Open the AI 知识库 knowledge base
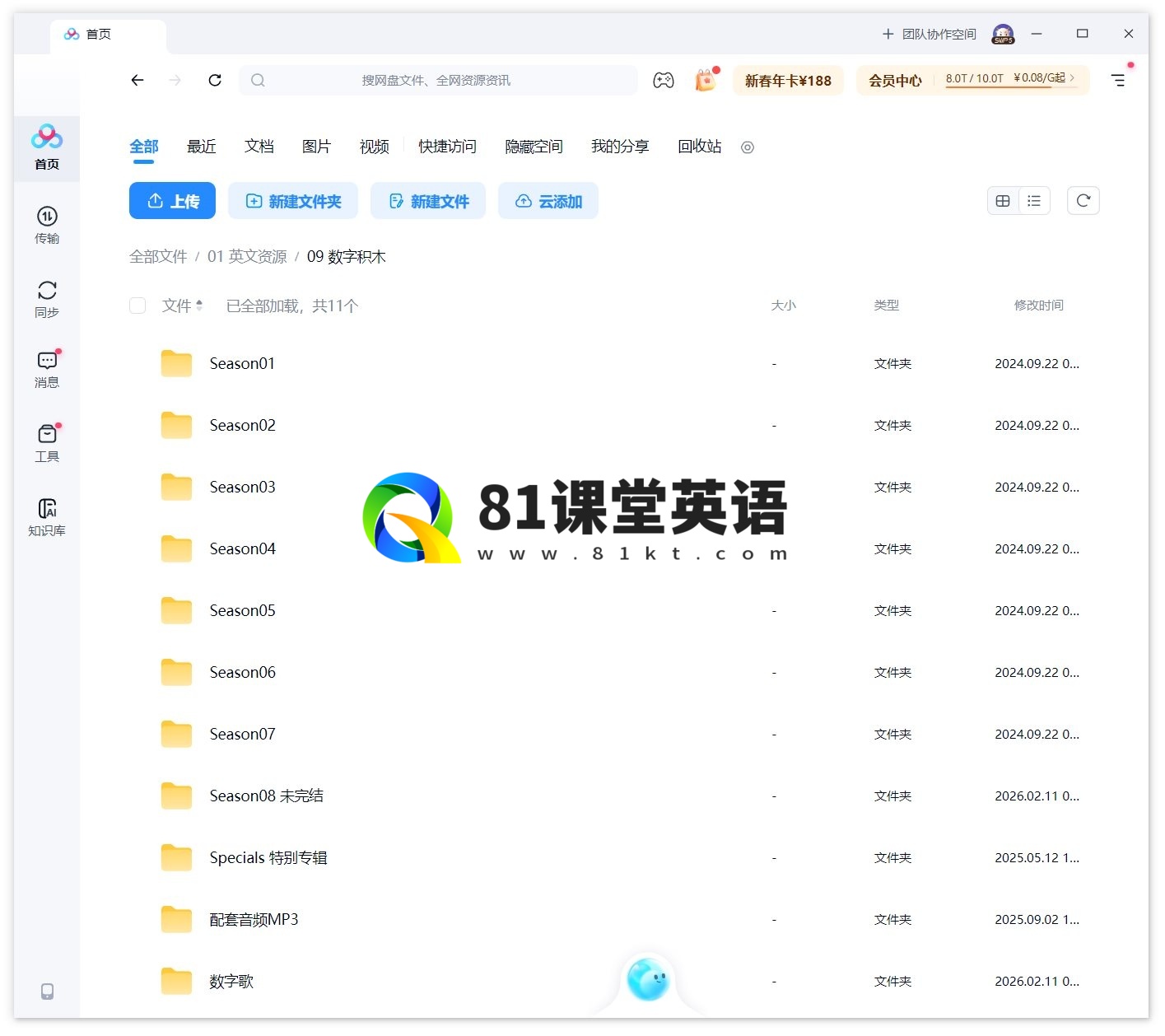This screenshot has height=1036, width=1165. [47, 516]
